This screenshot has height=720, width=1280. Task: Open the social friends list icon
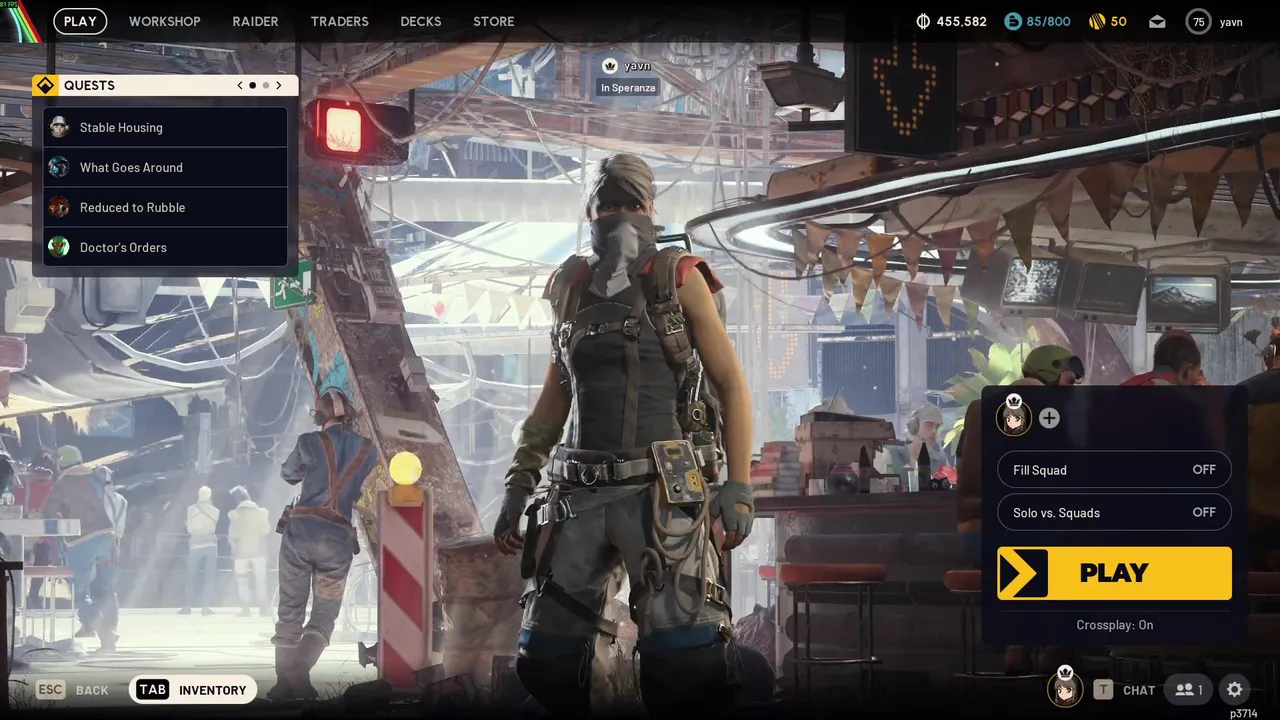click(1189, 690)
